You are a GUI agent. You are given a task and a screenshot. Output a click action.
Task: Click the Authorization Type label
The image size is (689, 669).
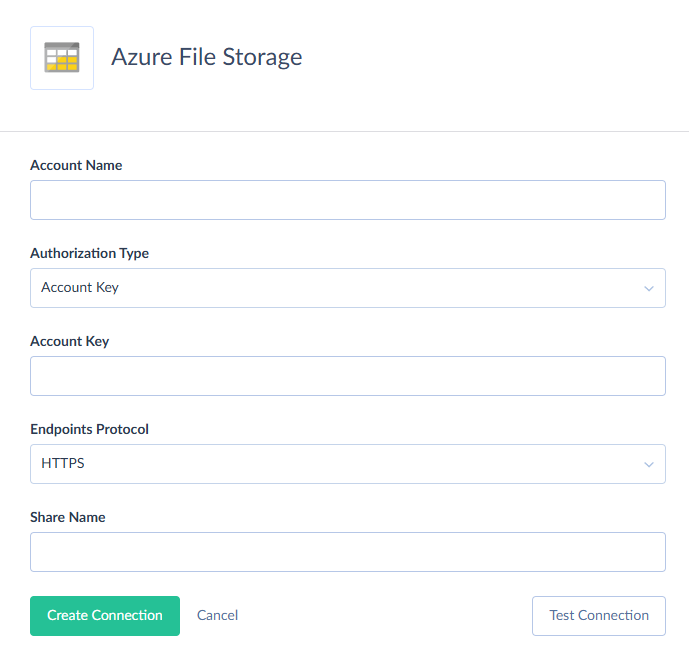coord(89,253)
